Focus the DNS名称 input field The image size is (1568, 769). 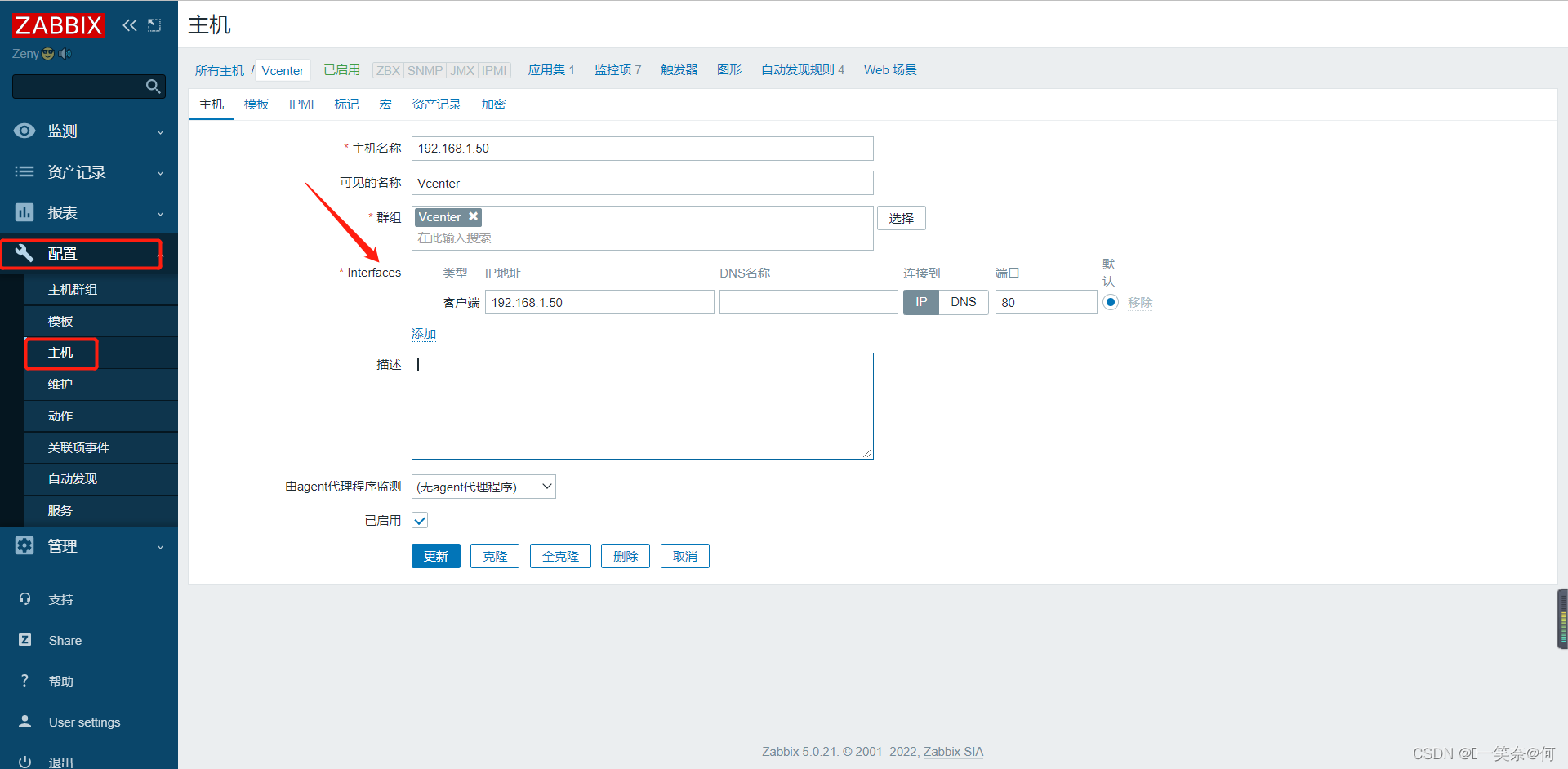(x=808, y=302)
